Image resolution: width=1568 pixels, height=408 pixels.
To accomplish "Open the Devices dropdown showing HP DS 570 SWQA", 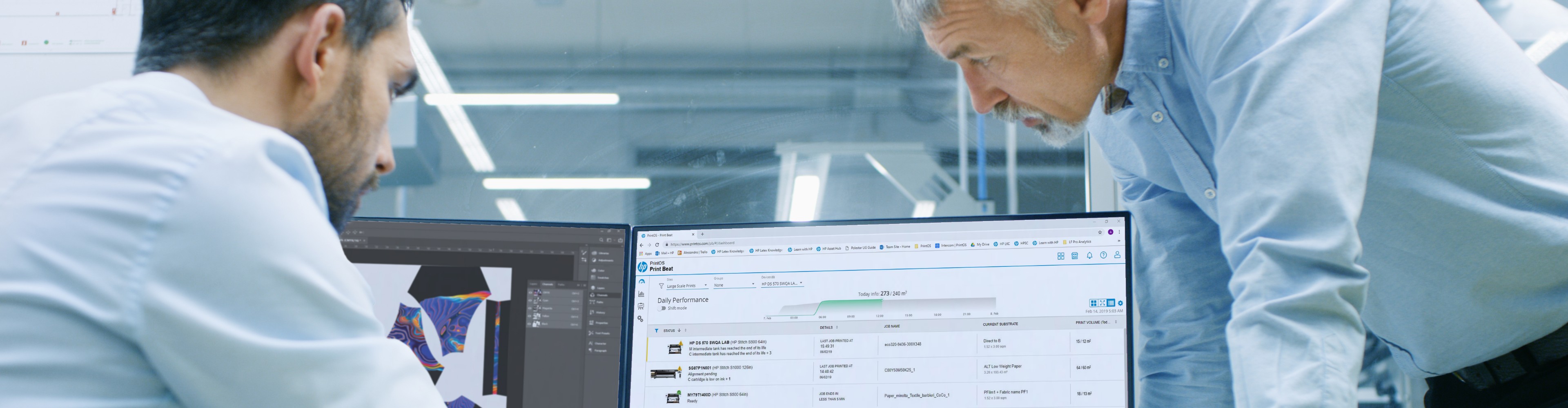I will [782, 283].
